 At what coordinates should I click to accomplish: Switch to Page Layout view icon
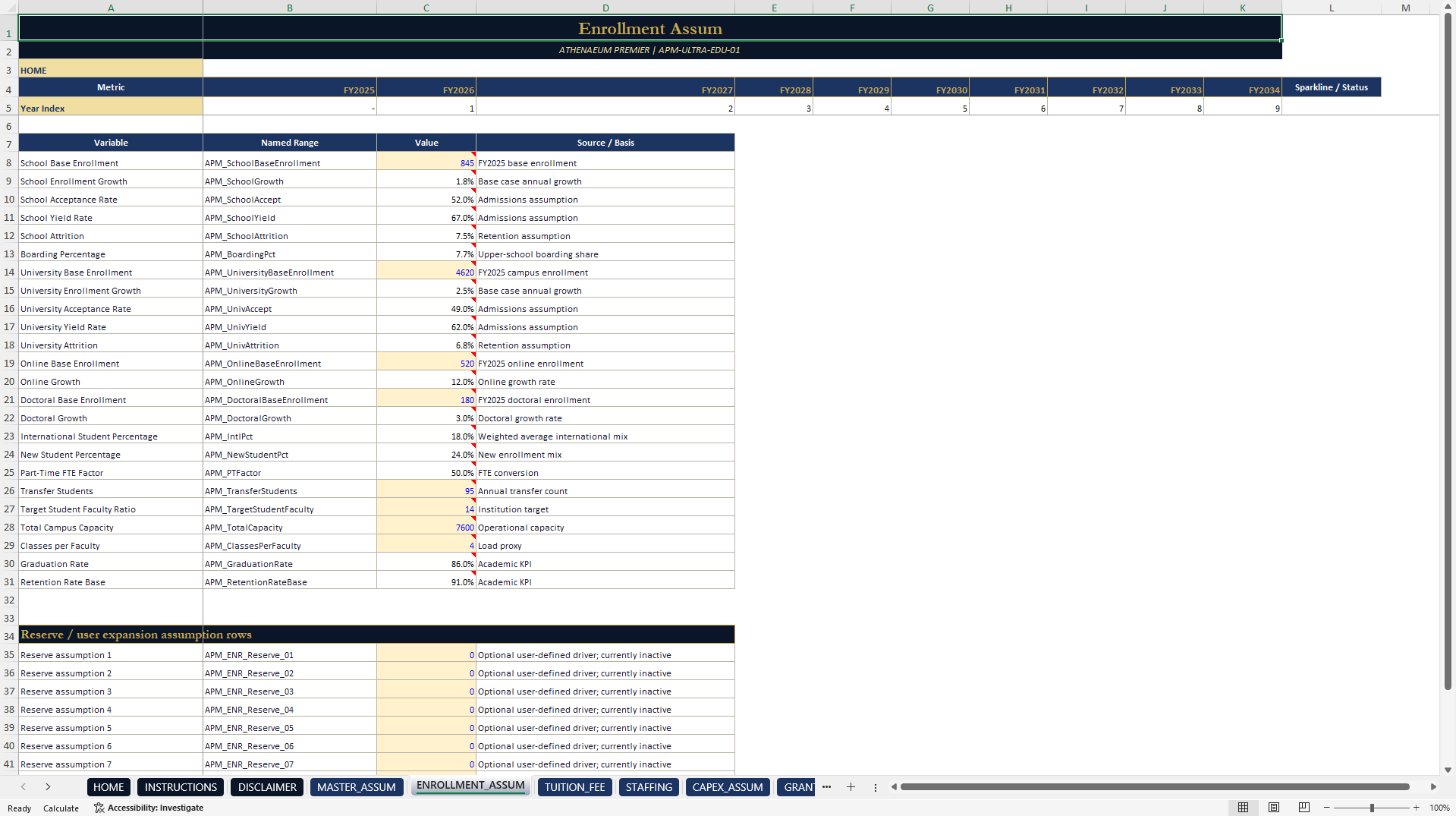(1274, 808)
